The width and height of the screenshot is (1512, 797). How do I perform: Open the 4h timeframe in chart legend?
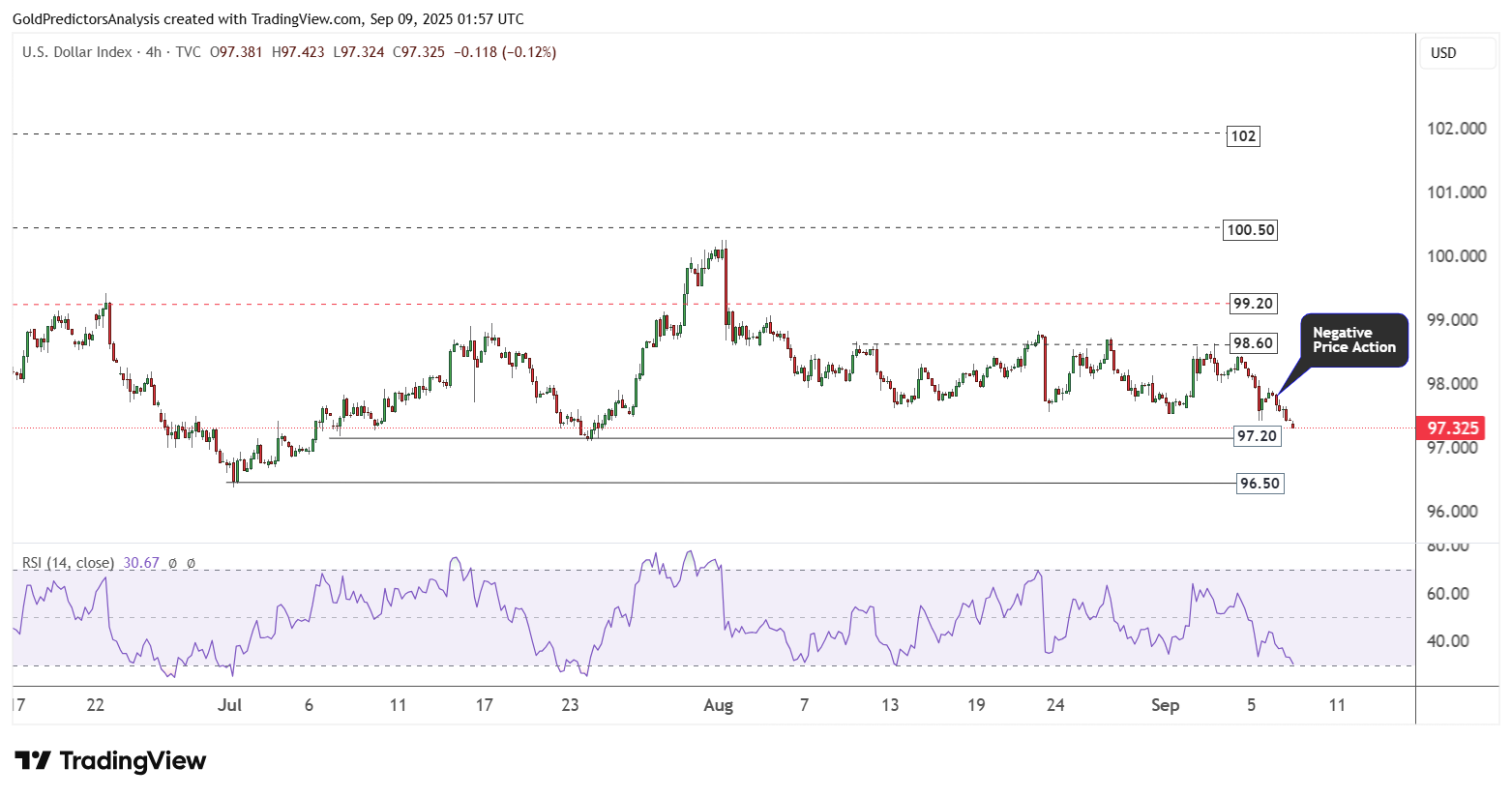pyautogui.click(x=154, y=52)
